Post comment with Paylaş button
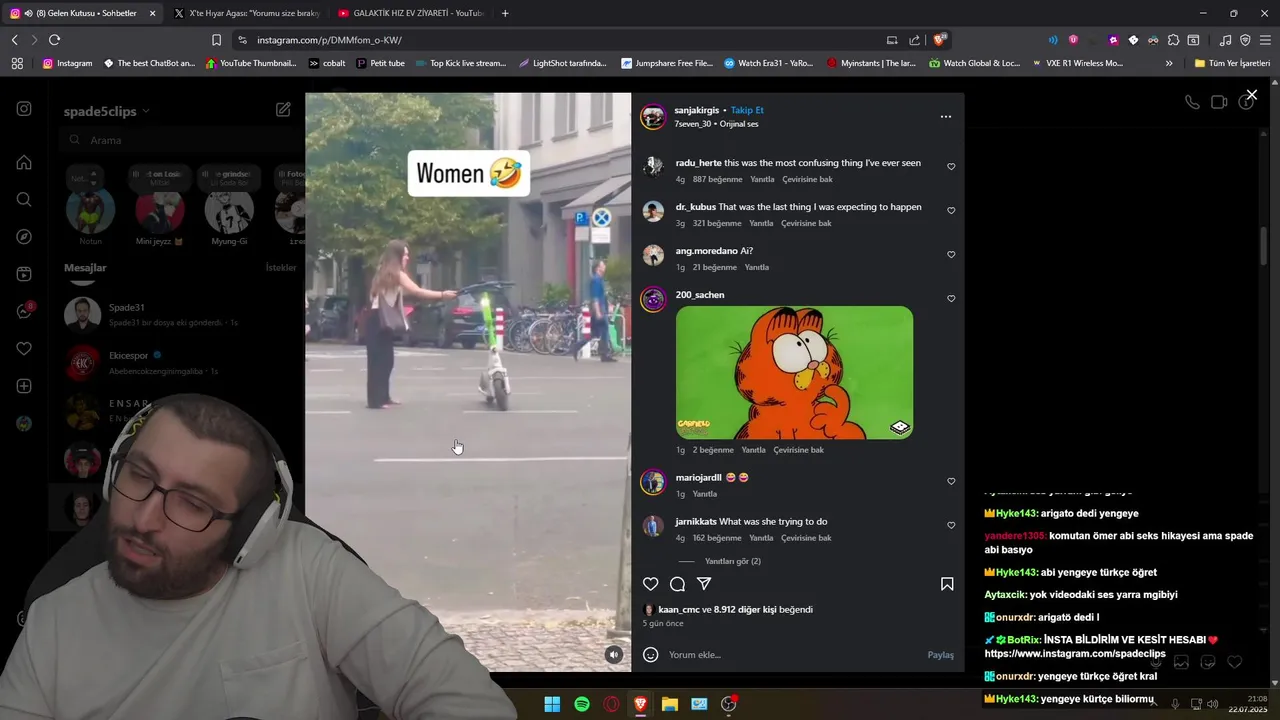The height and width of the screenshot is (720, 1280). pos(940,655)
